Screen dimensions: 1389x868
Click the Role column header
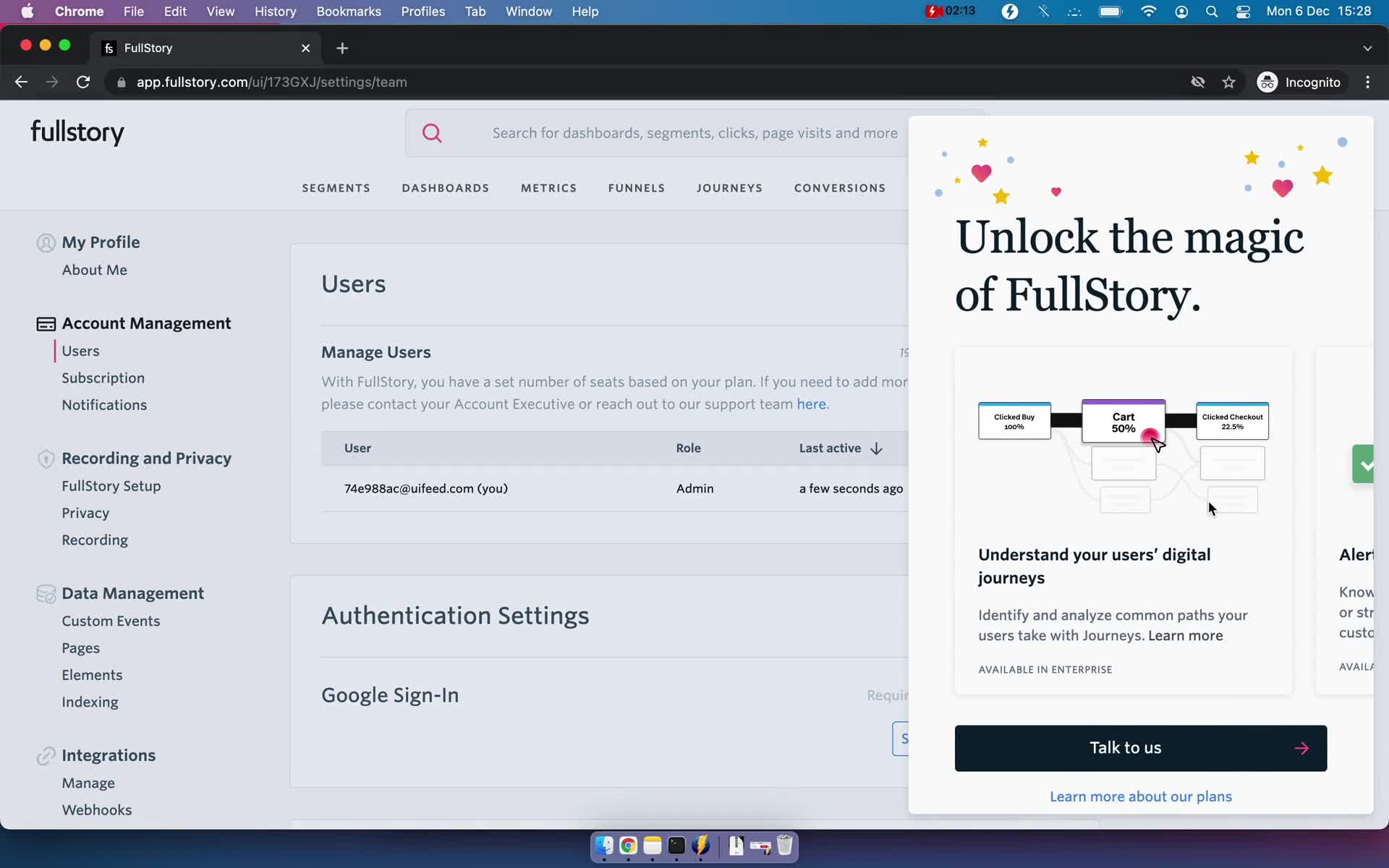coord(688,448)
